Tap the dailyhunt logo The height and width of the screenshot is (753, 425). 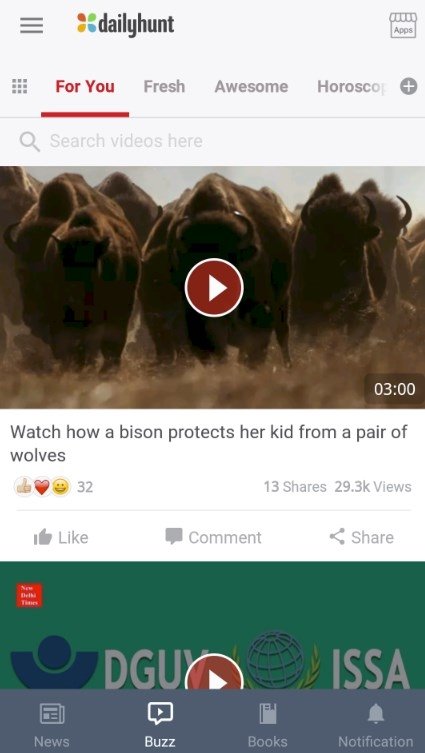pyautogui.click(x=125, y=24)
